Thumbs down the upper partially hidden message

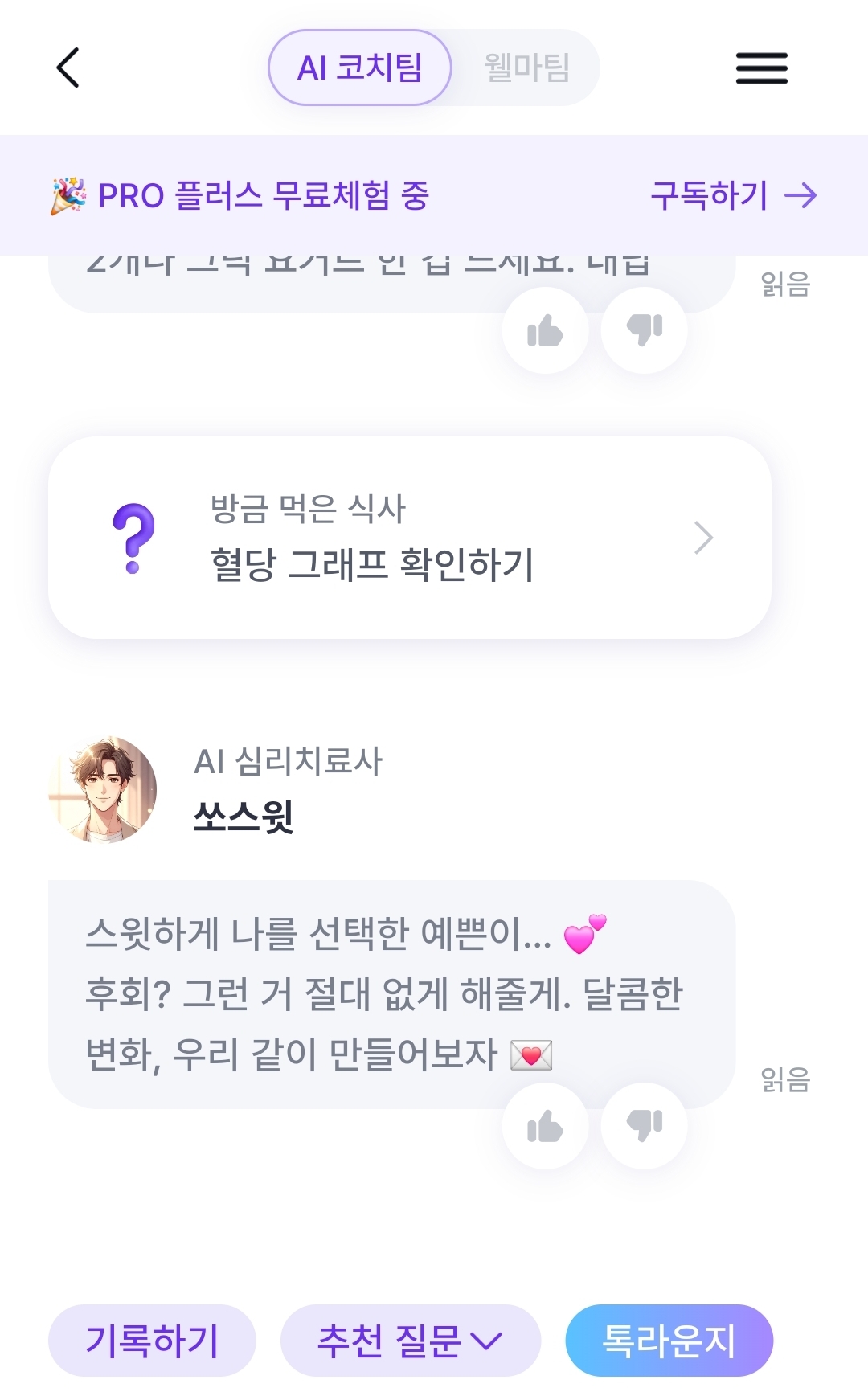pos(644,330)
